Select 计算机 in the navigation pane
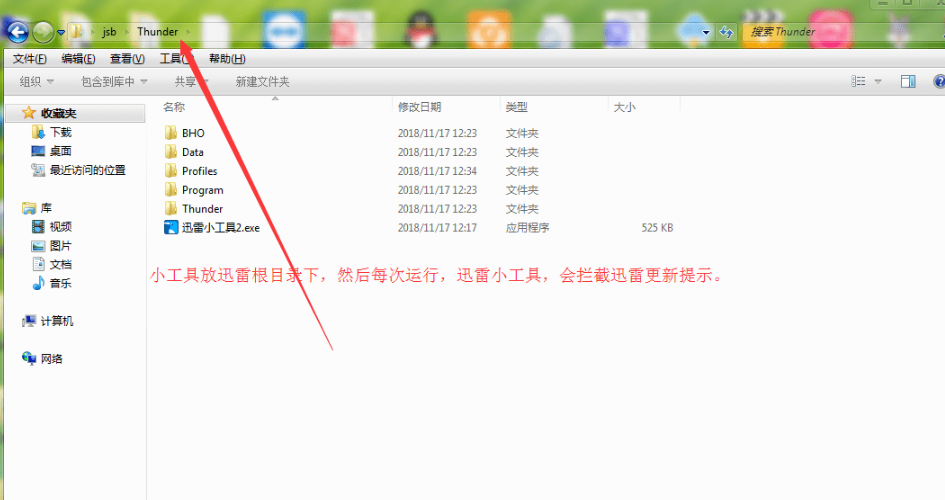Screen dimensions: 945x500 coord(57,321)
